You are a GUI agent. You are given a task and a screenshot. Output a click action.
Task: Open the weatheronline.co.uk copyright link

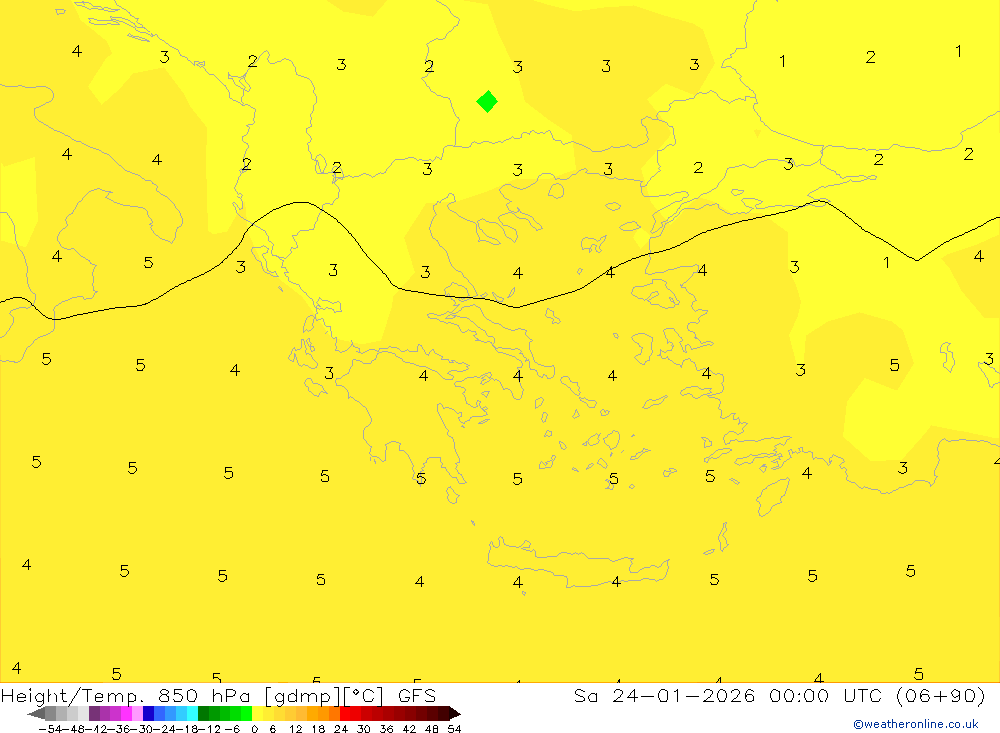click(916, 724)
